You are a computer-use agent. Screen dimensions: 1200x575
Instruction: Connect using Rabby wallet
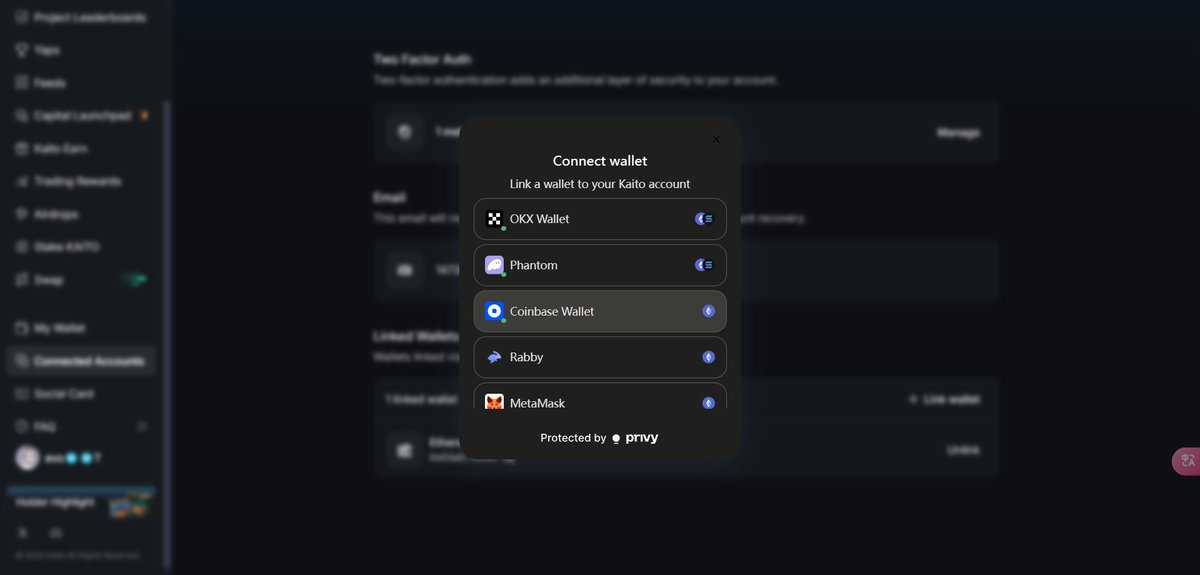pos(600,357)
